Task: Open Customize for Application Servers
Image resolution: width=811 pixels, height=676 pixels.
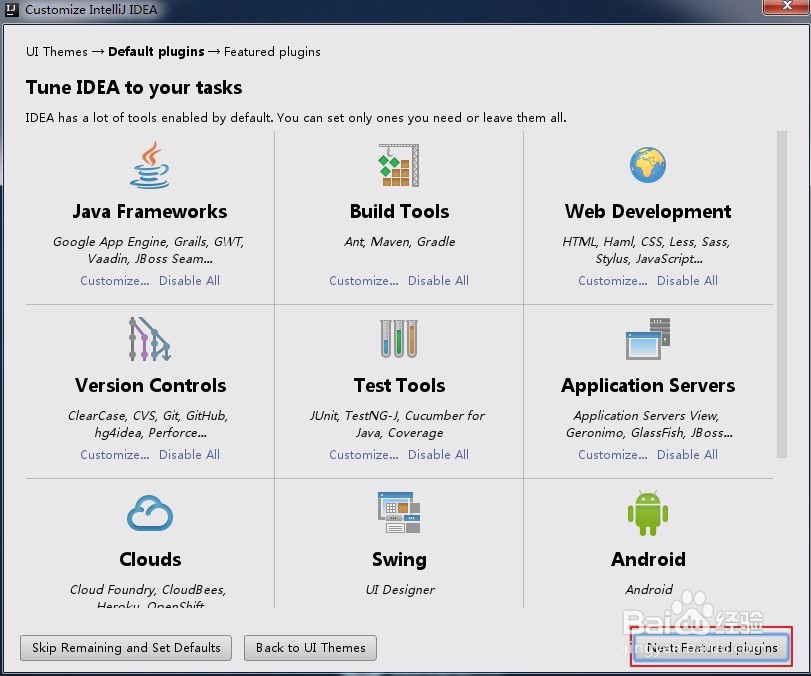Action: [612, 454]
